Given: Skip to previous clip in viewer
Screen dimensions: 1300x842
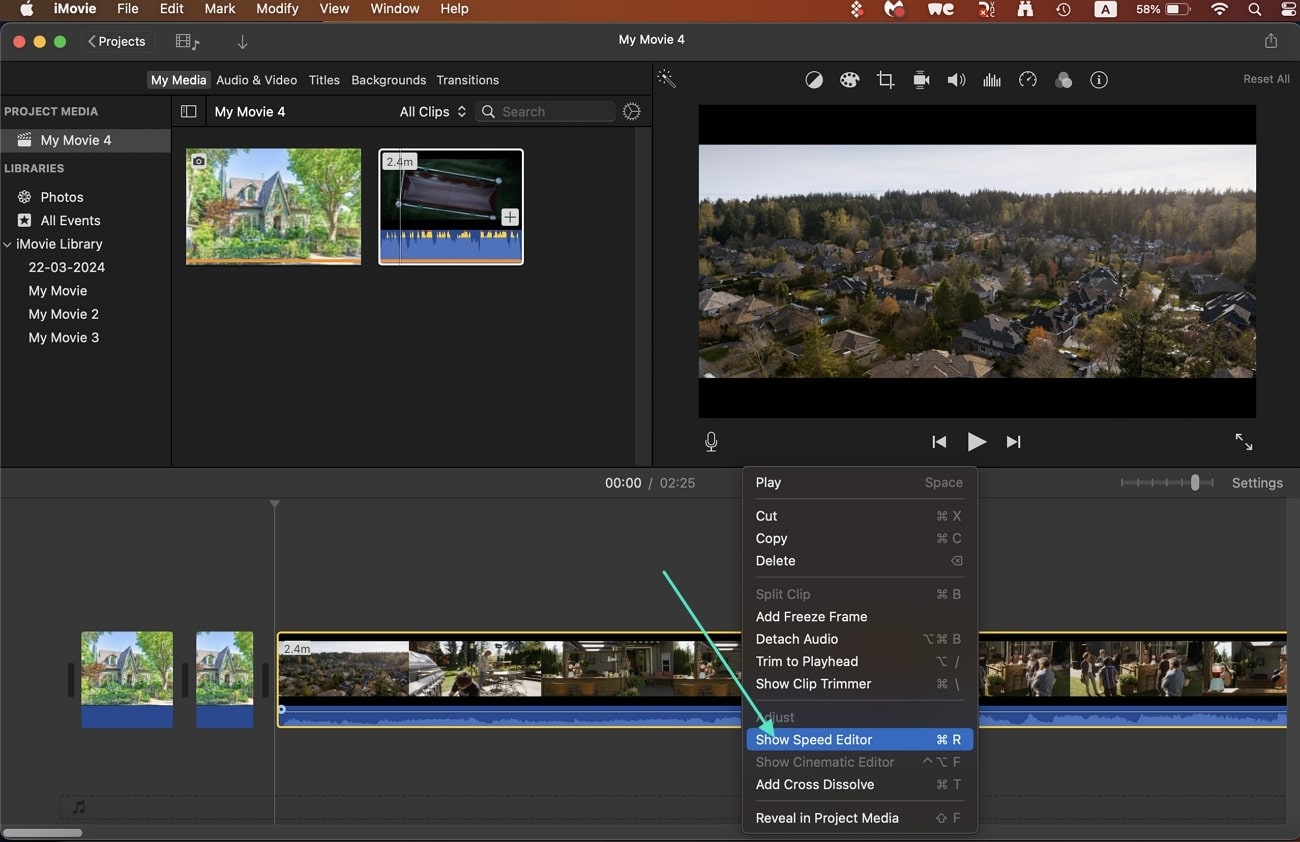Looking at the screenshot, I should click(x=939, y=441).
